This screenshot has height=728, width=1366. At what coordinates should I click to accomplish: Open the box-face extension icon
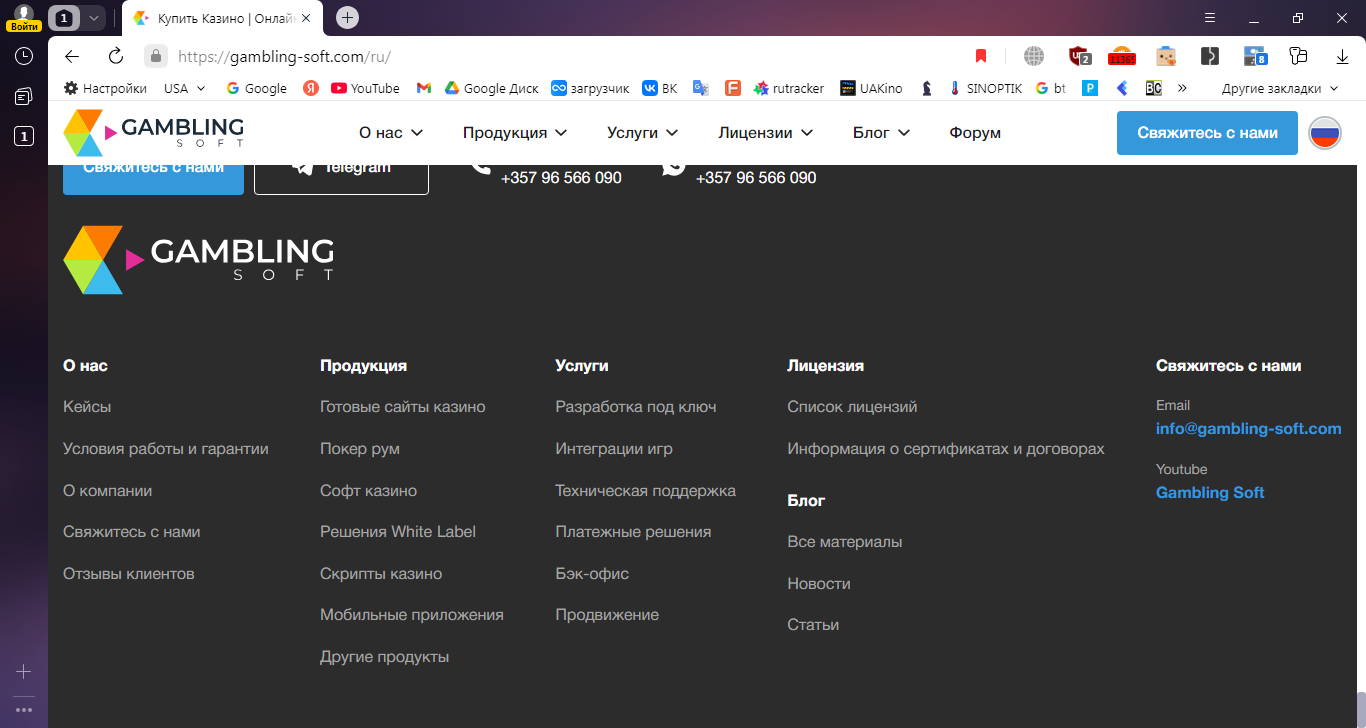point(1165,56)
